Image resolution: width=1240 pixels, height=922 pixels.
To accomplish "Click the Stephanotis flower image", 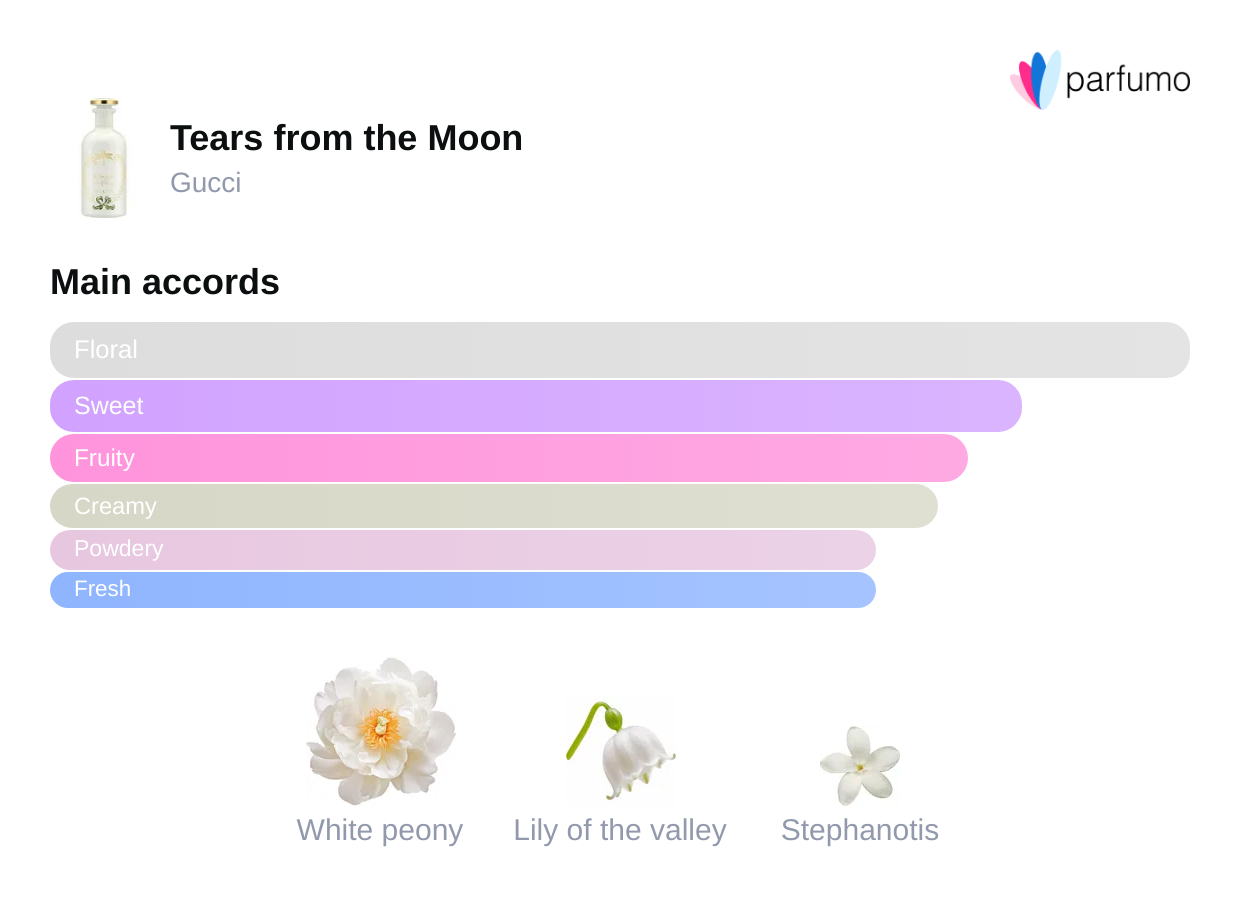I will click(x=860, y=765).
